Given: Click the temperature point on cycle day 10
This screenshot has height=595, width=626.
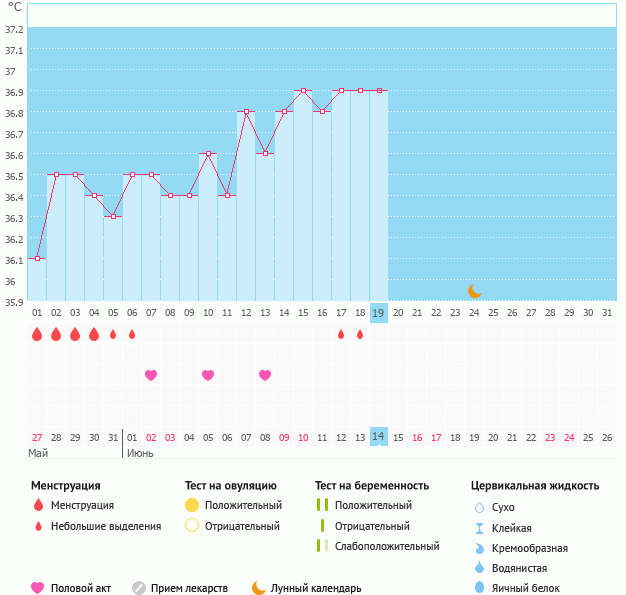Looking at the screenshot, I should [x=208, y=154].
